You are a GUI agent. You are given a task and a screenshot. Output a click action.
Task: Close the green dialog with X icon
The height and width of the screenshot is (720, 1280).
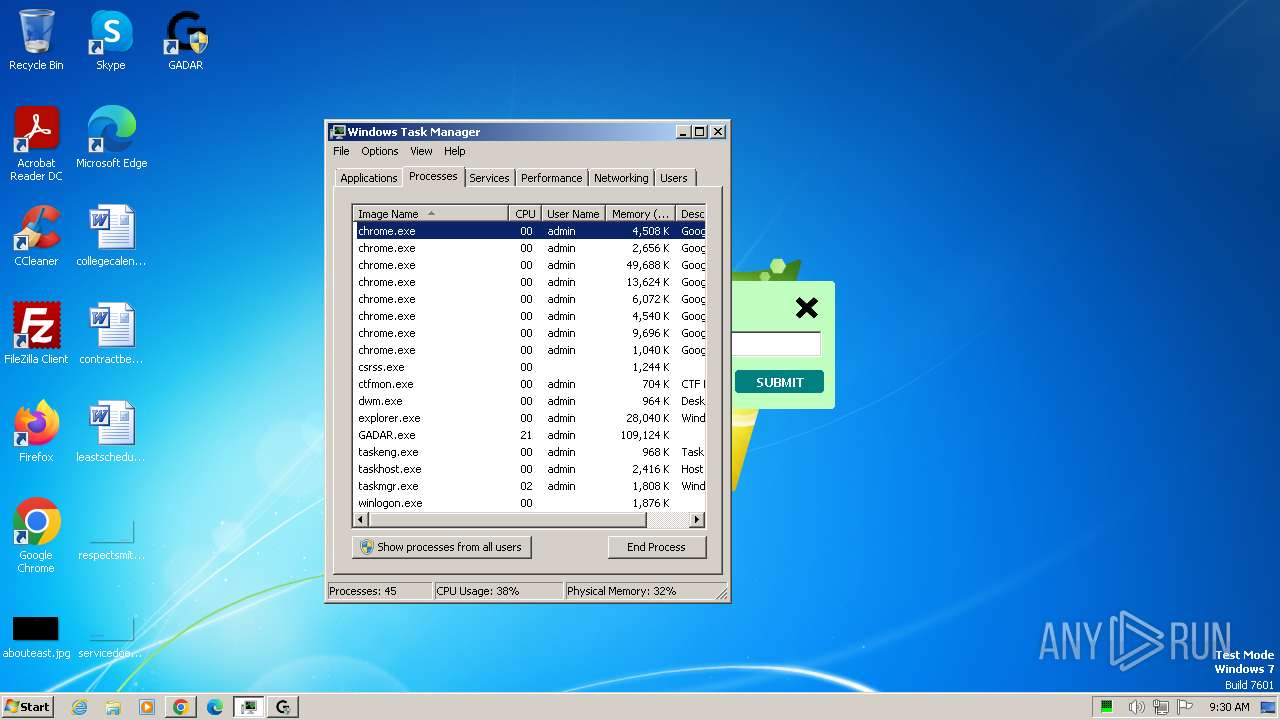point(806,308)
